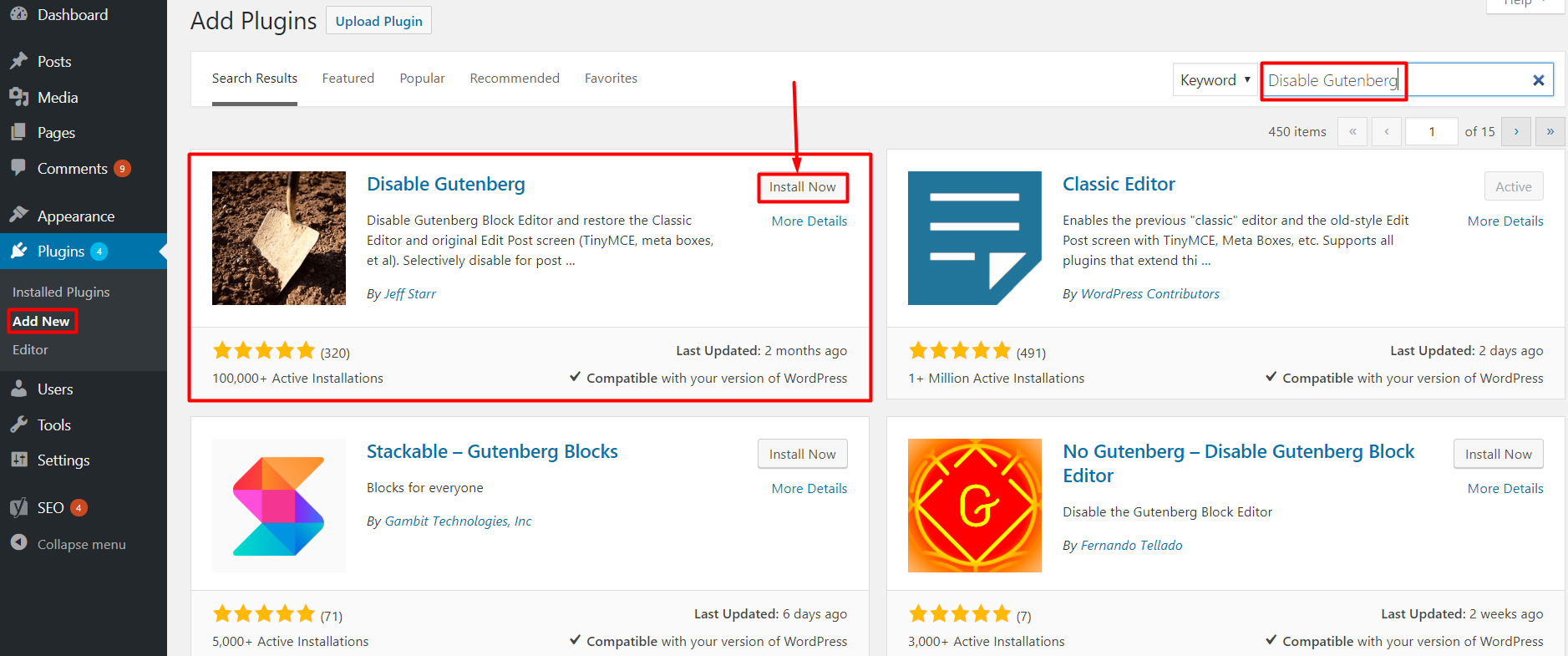Click the Plugins plug icon

(18, 251)
